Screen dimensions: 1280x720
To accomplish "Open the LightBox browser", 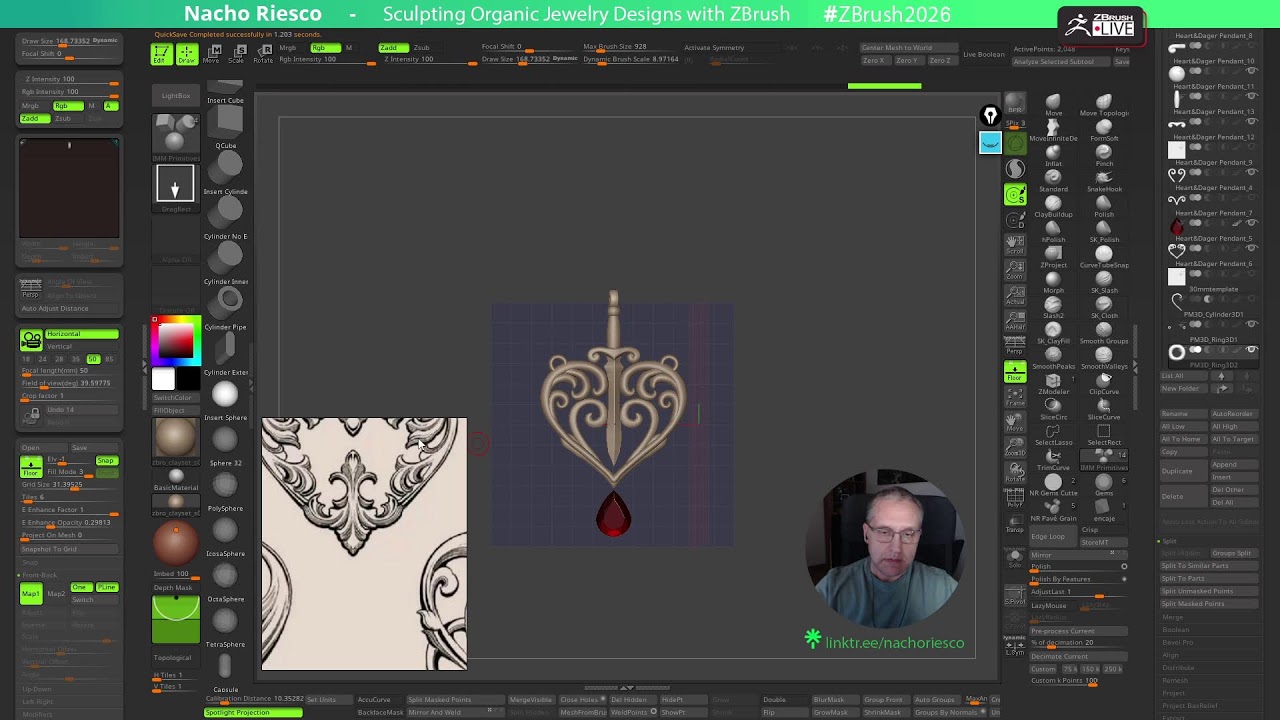I will pos(176,96).
